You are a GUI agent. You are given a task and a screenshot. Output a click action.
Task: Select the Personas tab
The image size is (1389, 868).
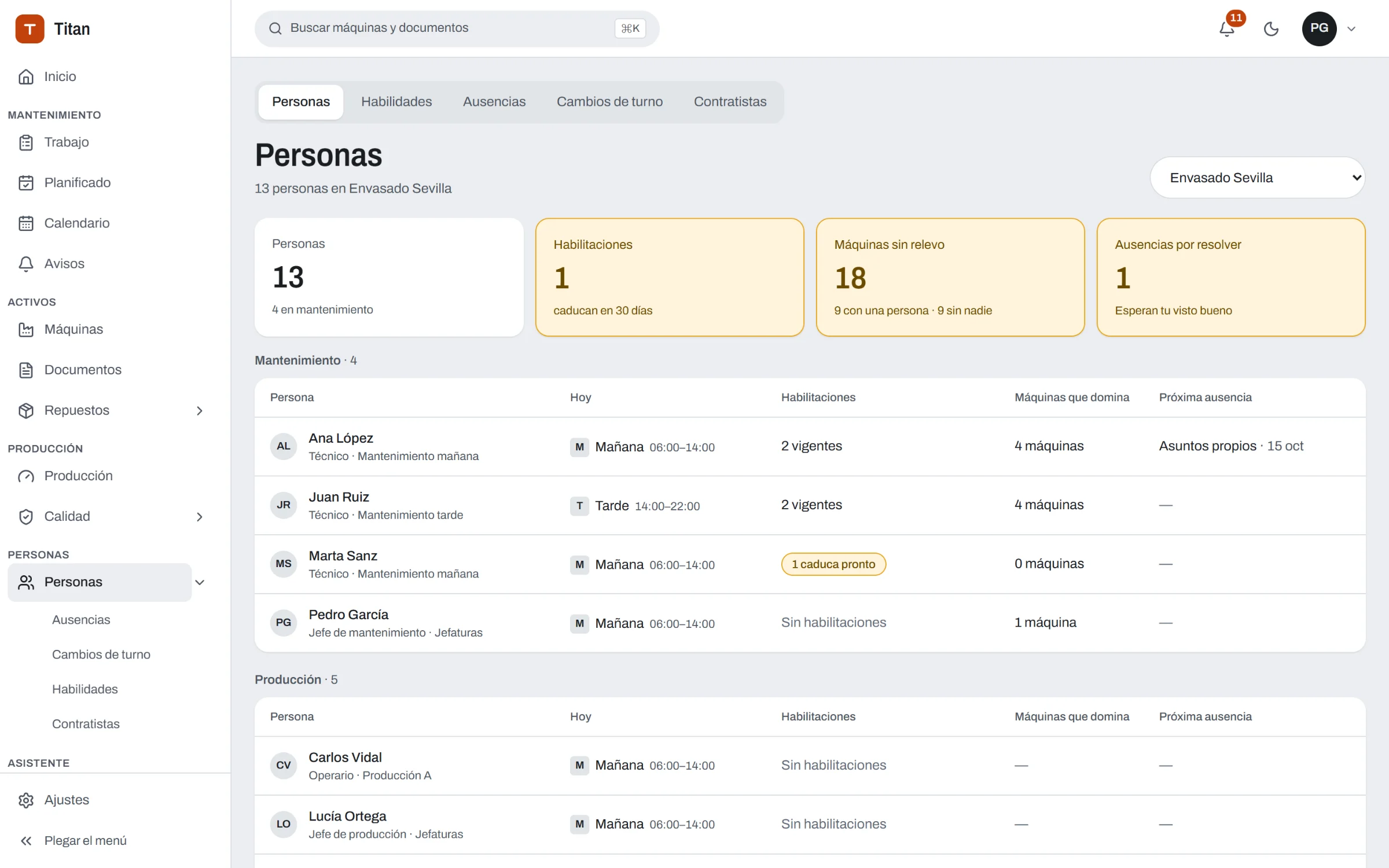pyautogui.click(x=301, y=102)
